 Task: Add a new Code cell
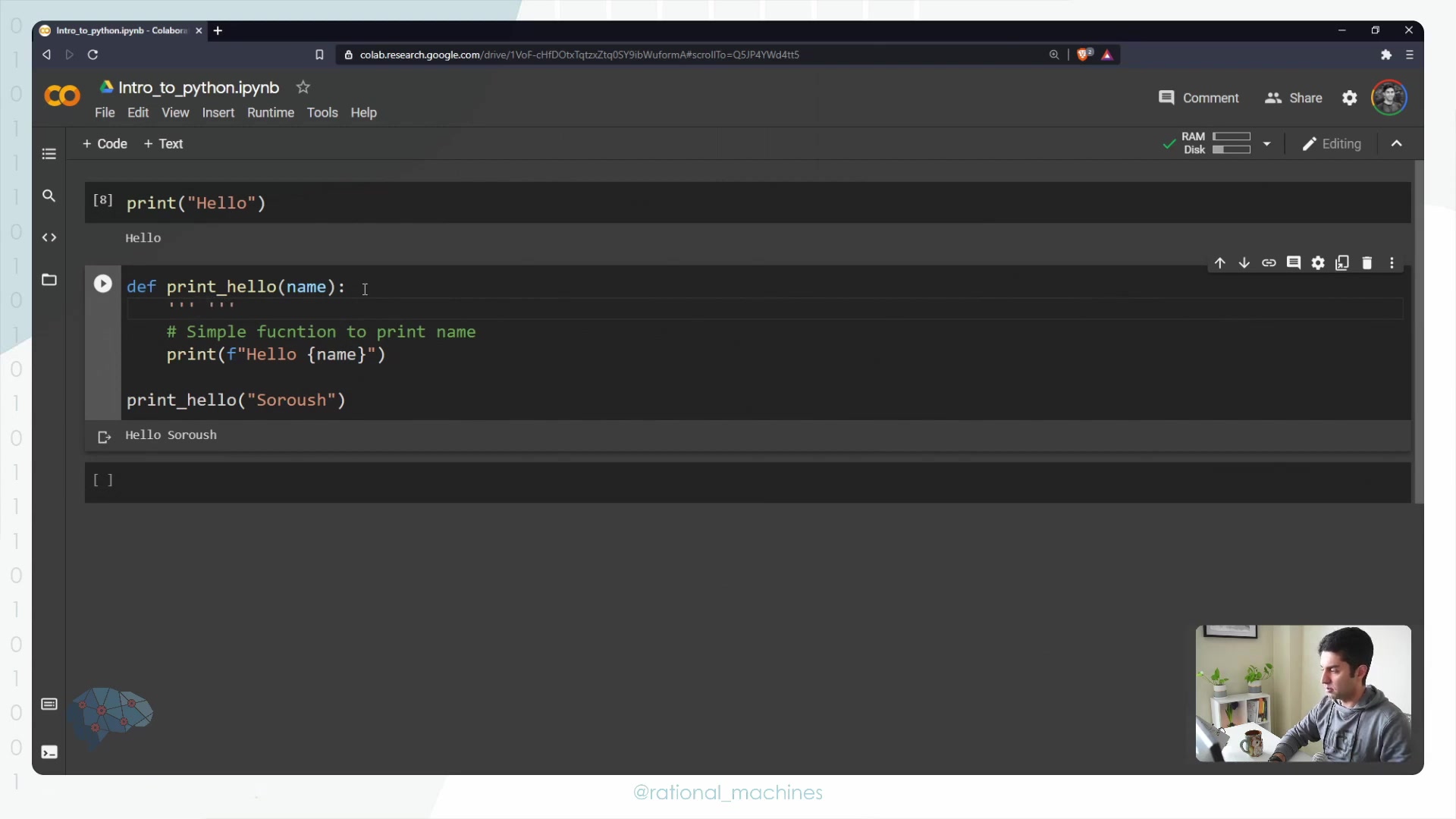pos(105,143)
